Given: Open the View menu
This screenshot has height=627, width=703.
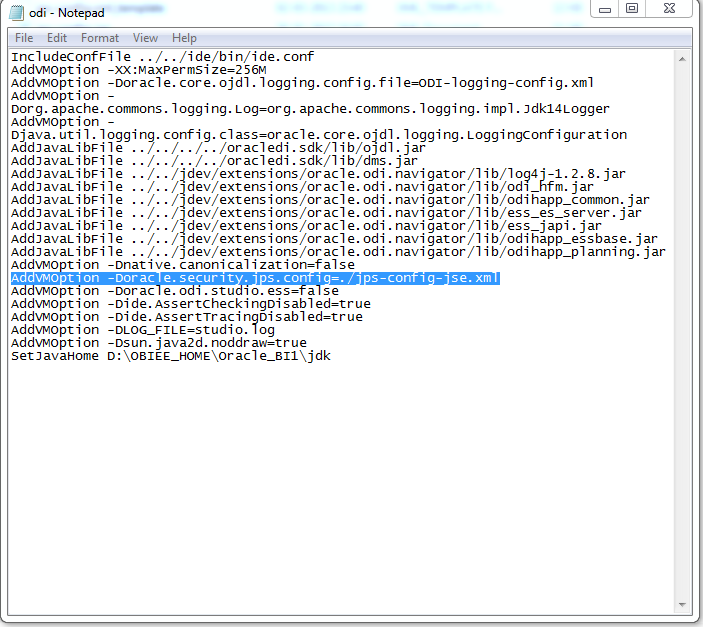Looking at the screenshot, I should [x=145, y=38].
